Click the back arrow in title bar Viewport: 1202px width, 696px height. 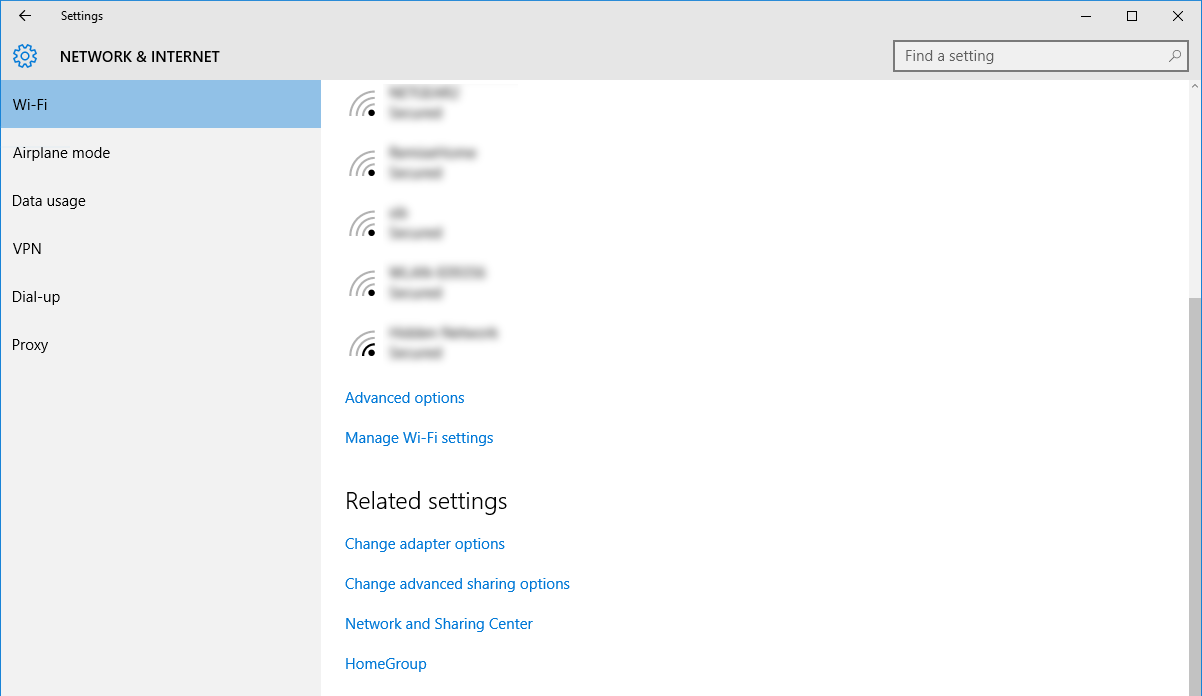click(x=25, y=16)
